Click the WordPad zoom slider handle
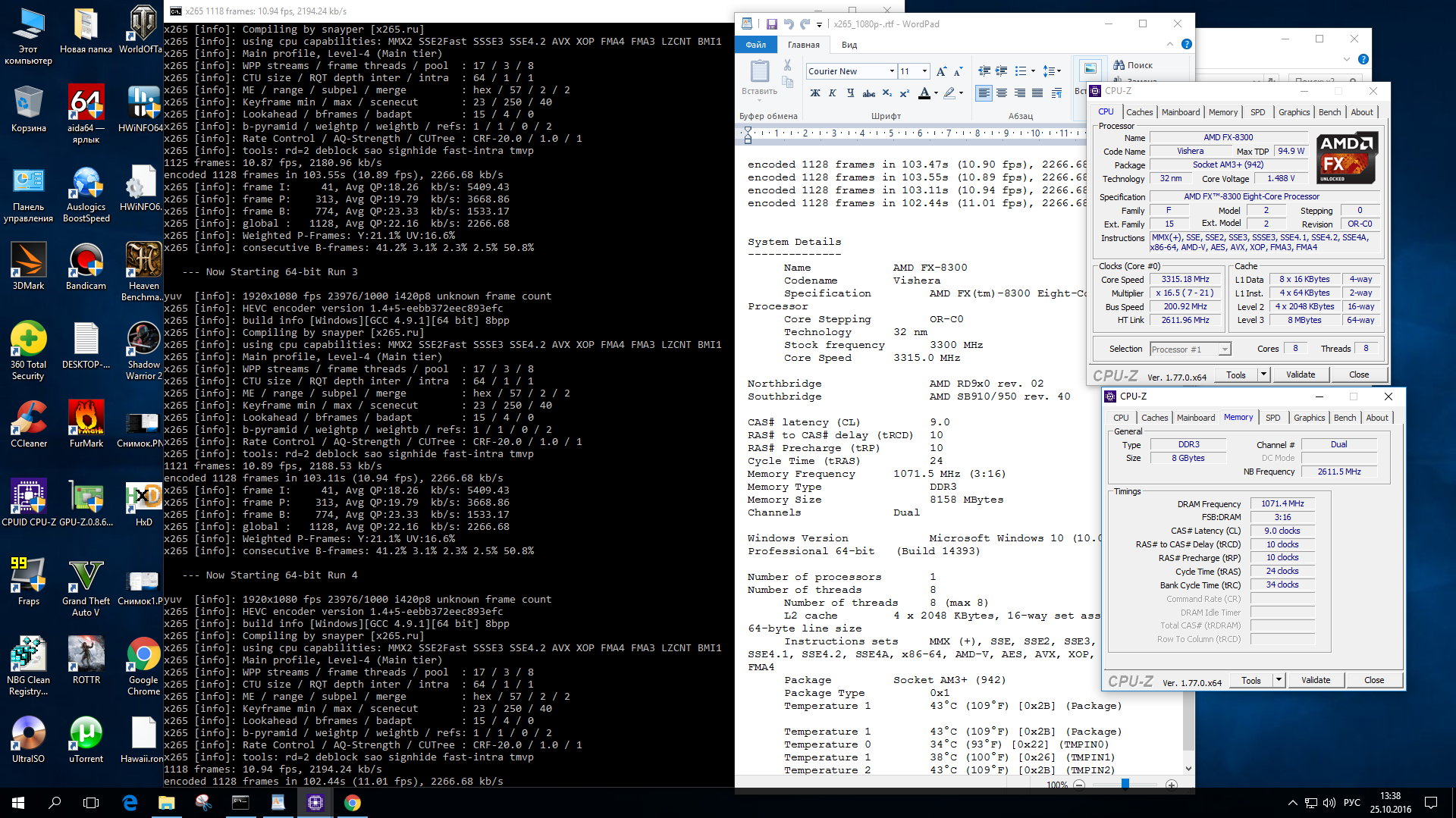This screenshot has height=818, width=1456. [1125, 784]
